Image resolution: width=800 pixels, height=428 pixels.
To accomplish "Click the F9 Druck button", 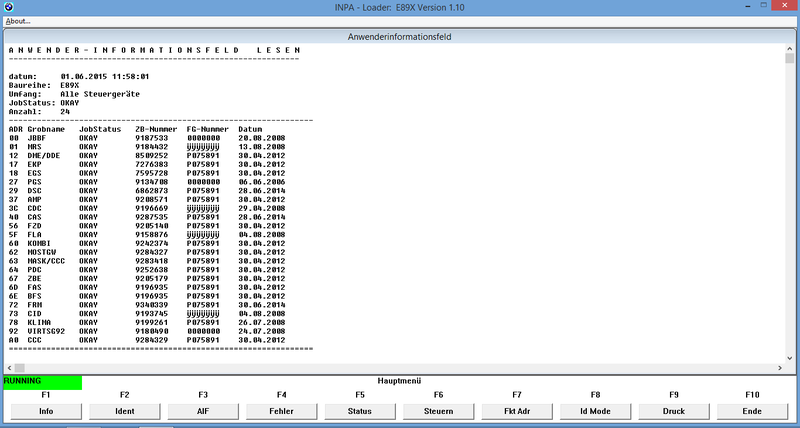I will coord(674,411).
